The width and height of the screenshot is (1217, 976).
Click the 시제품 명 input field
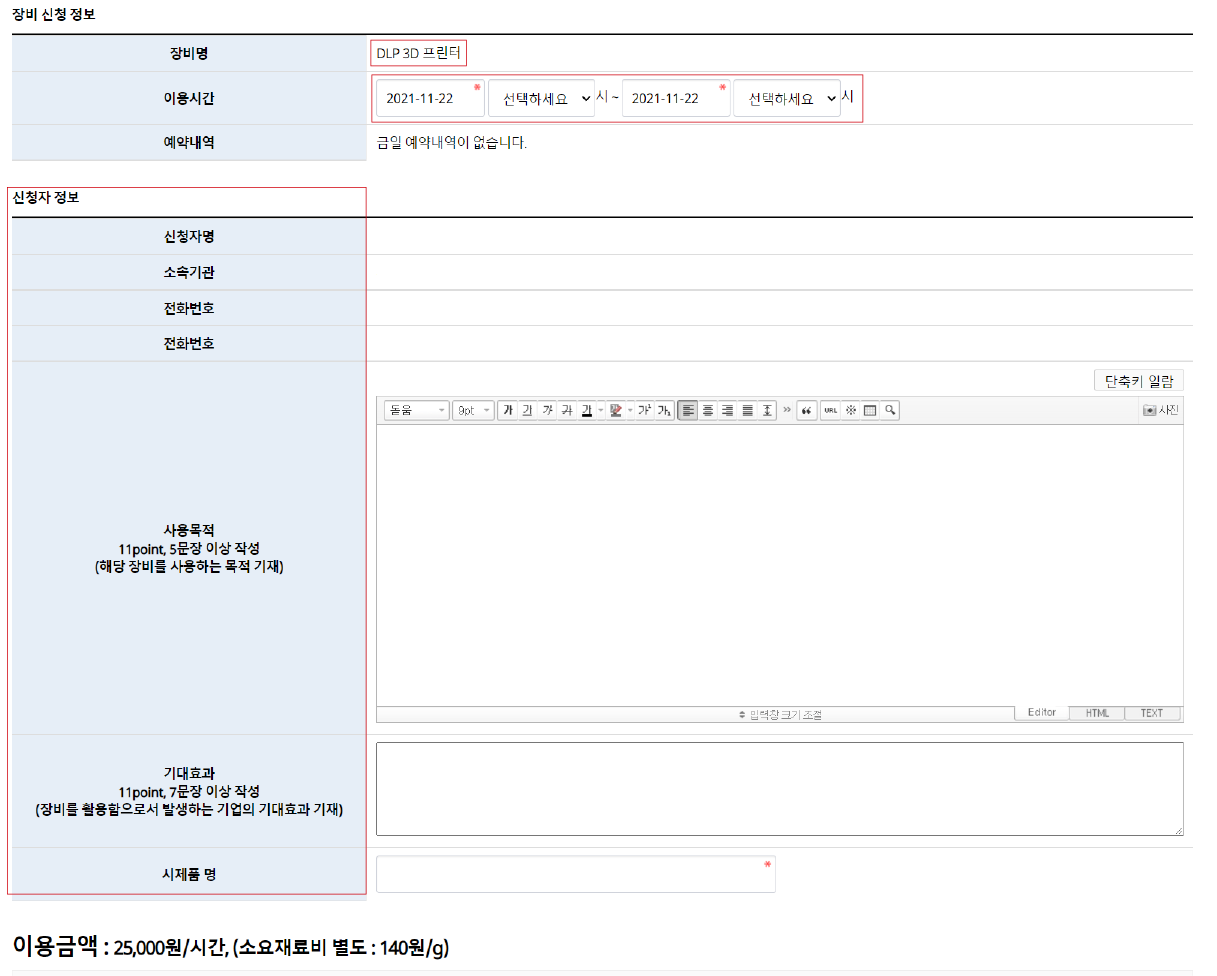click(x=575, y=874)
